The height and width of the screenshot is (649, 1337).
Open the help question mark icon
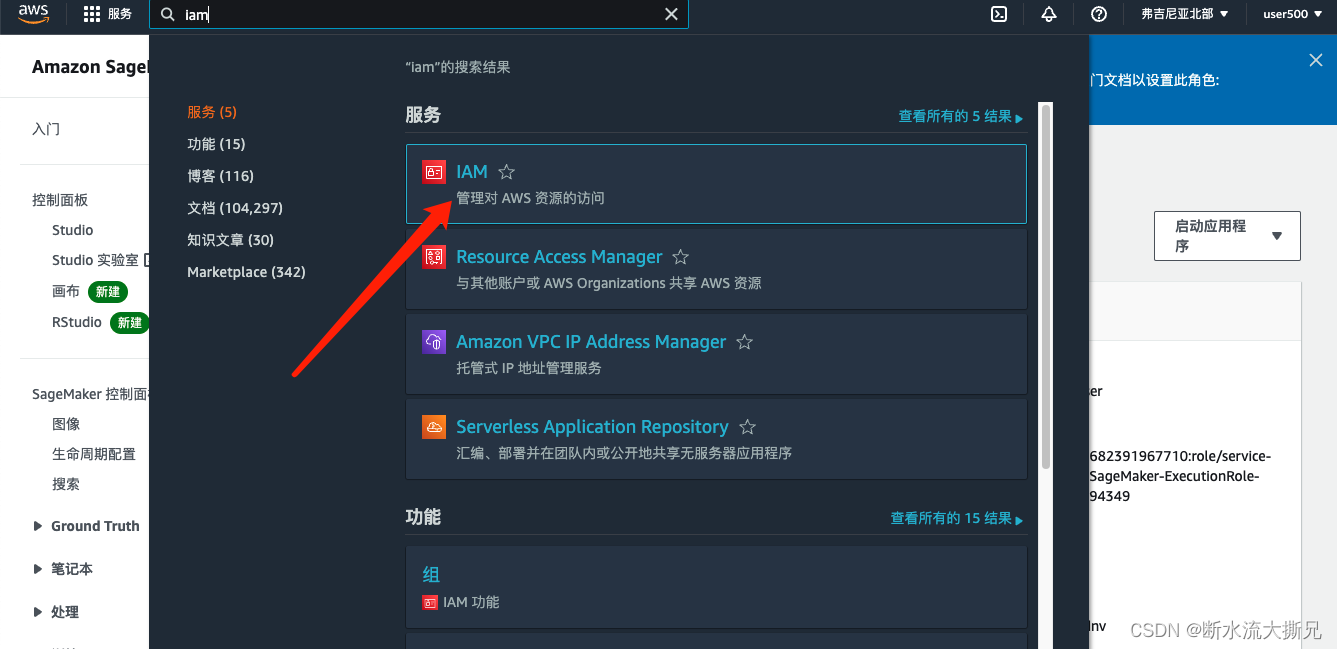click(1099, 14)
